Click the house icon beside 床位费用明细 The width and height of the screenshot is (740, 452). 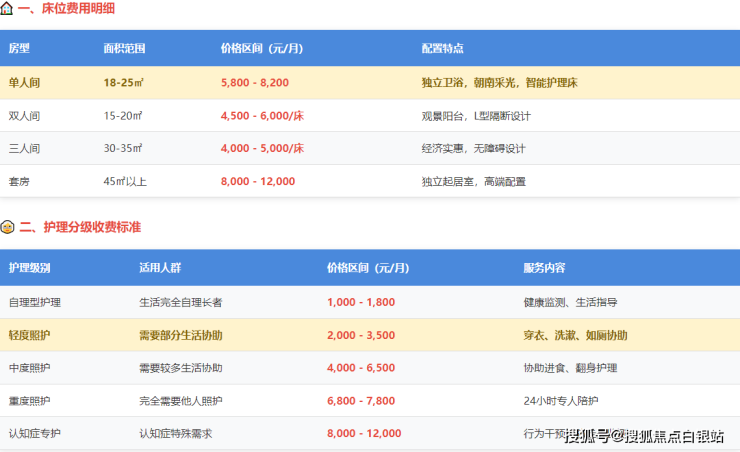click(7, 10)
